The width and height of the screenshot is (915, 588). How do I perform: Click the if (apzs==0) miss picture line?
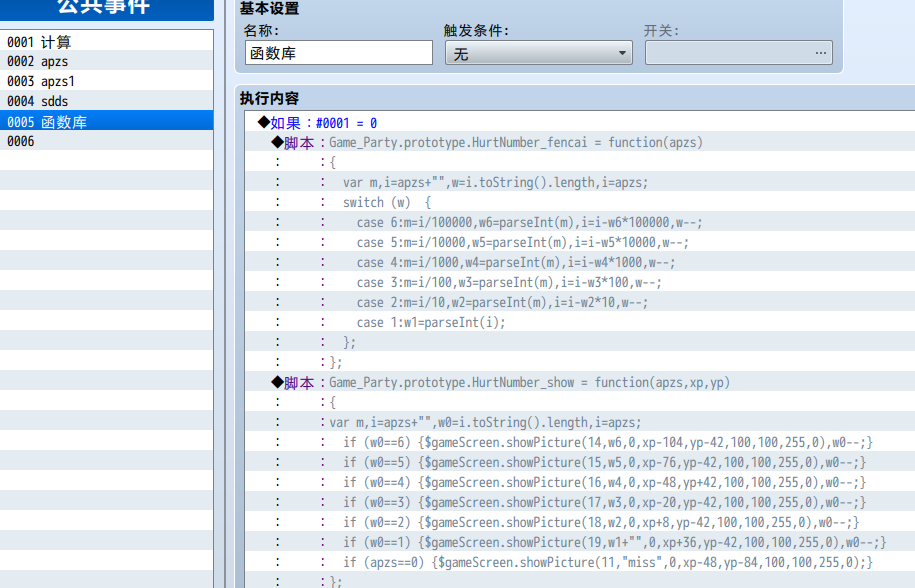pos(580,562)
